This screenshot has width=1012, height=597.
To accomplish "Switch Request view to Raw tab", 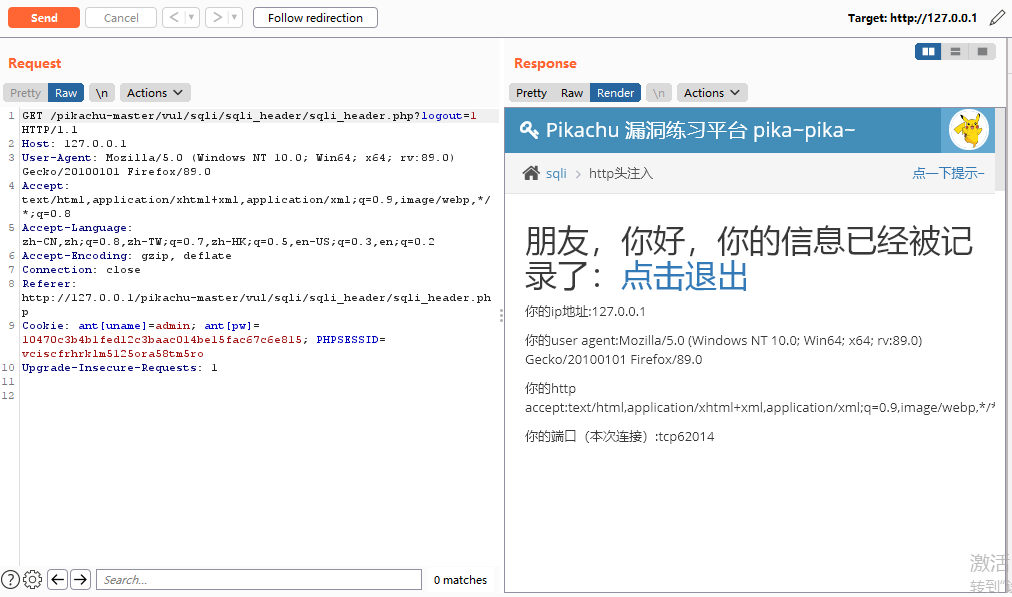I will [x=66, y=93].
